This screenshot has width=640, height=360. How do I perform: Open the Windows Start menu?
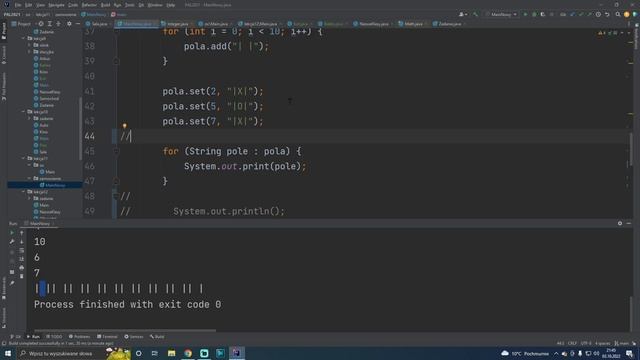(8, 353)
